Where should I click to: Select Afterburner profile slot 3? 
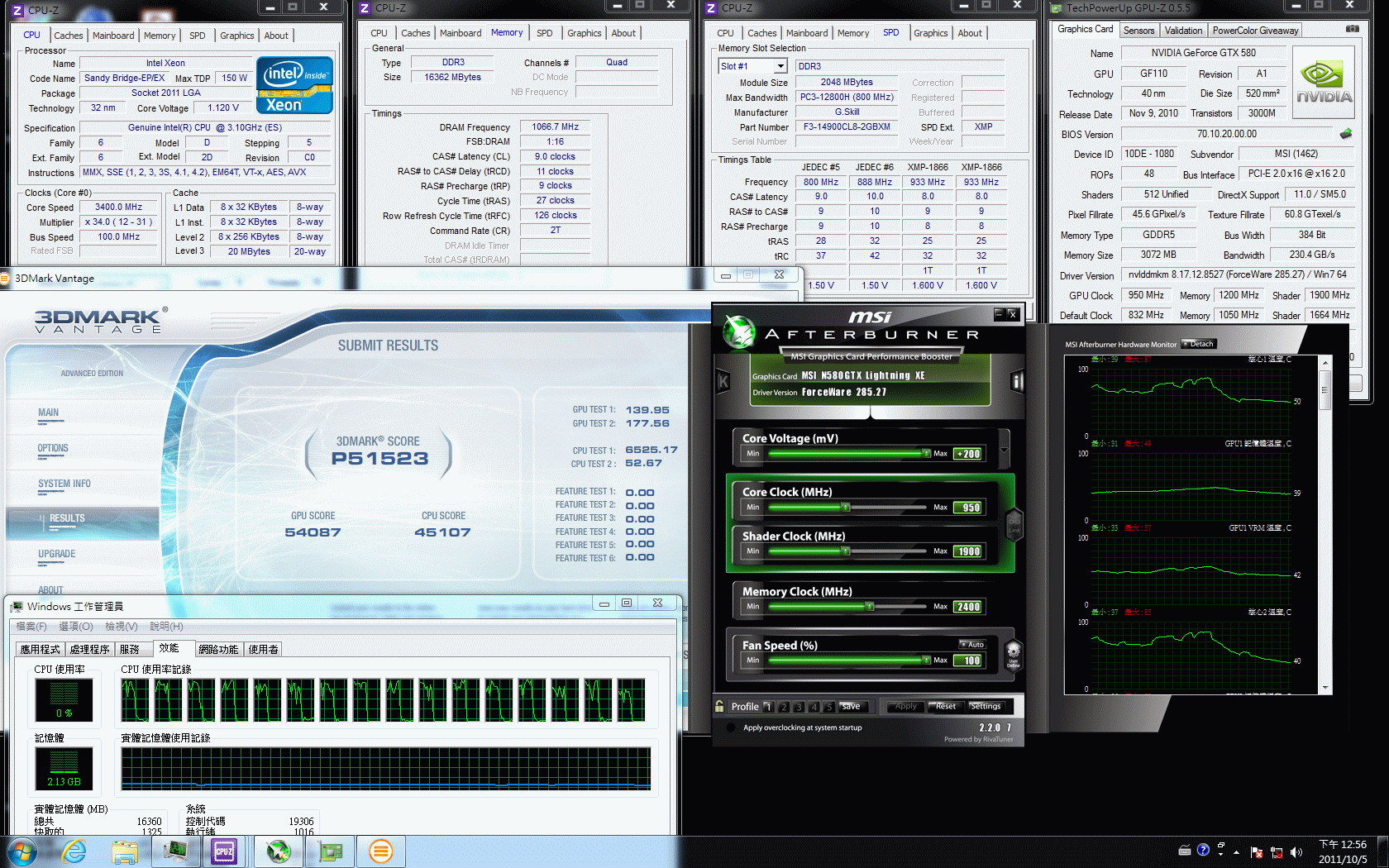click(x=799, y=707)
